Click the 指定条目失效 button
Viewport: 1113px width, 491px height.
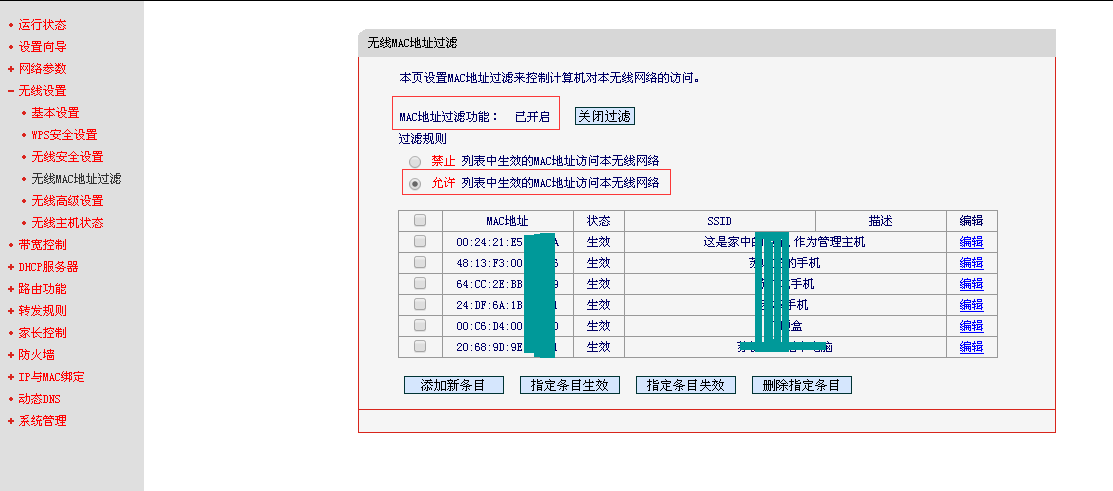[686, 385]
